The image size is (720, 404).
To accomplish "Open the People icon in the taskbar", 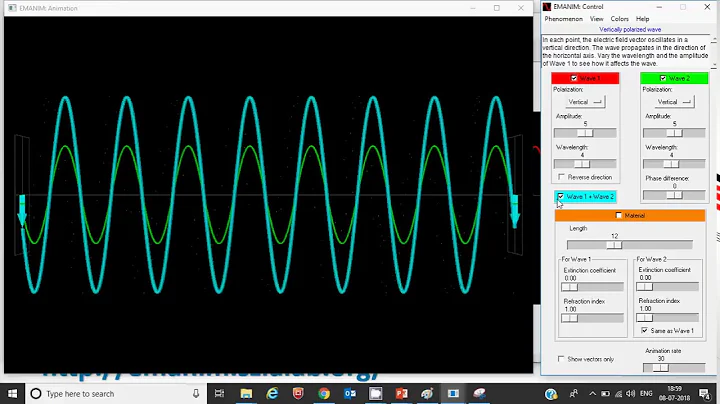I will click(574, 393).
